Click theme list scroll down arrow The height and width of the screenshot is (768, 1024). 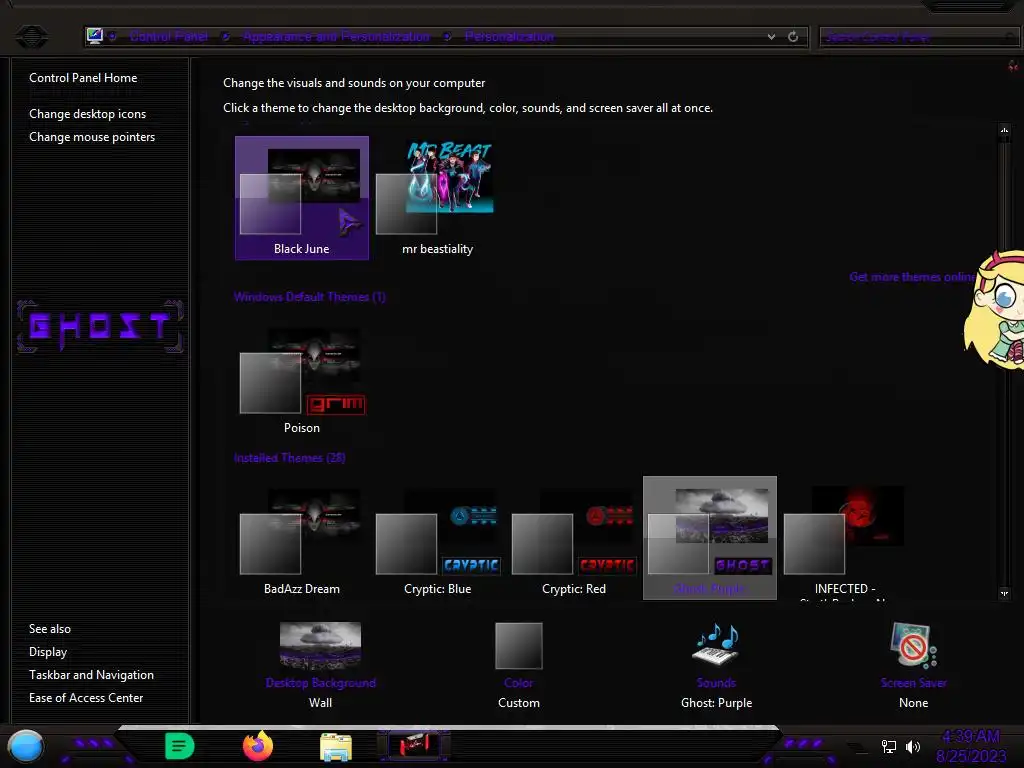[1004, 593]
